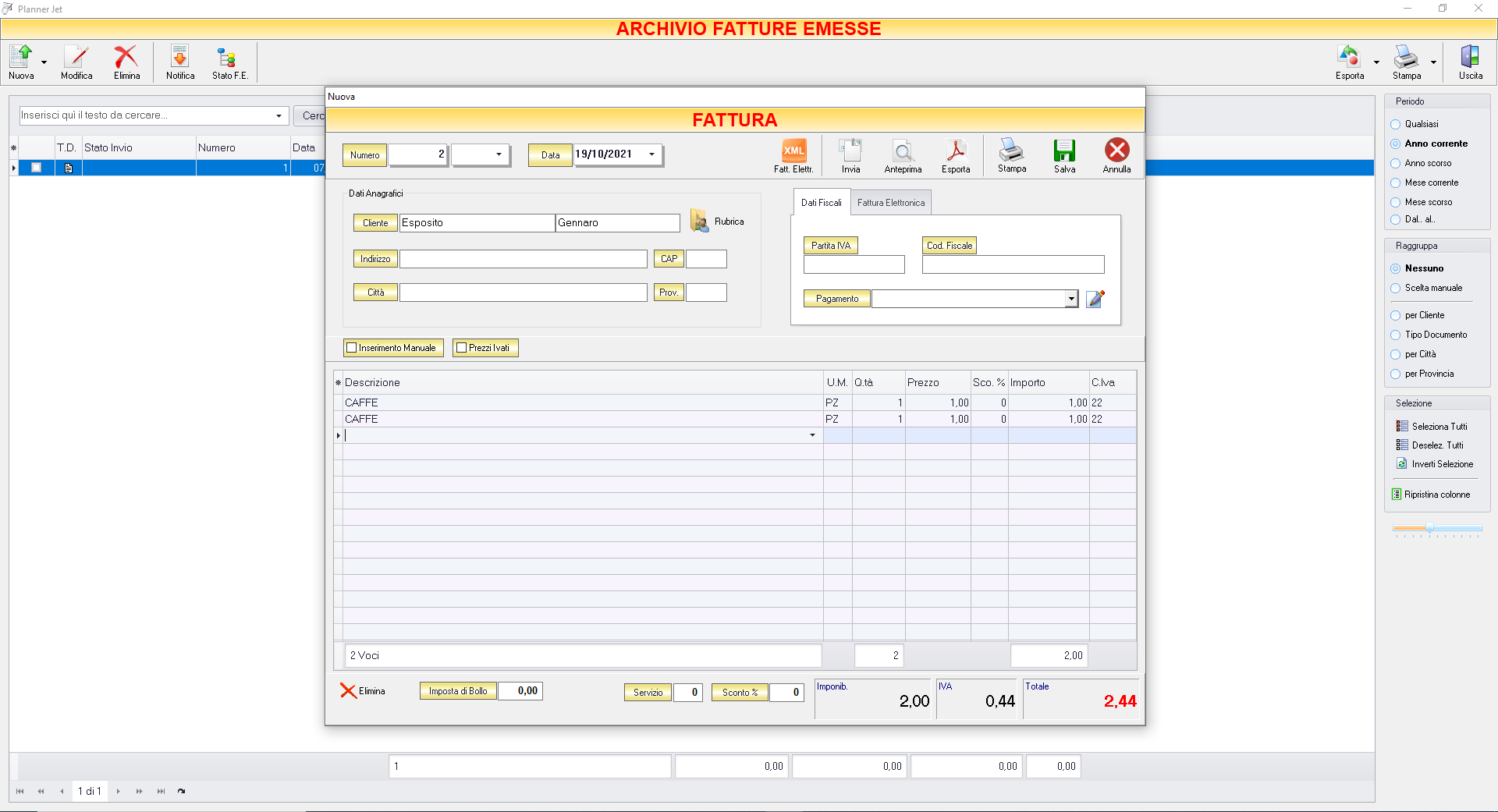Go to last record navigator arrow
Screen dimensions: 1498x812
pos(161,791)
